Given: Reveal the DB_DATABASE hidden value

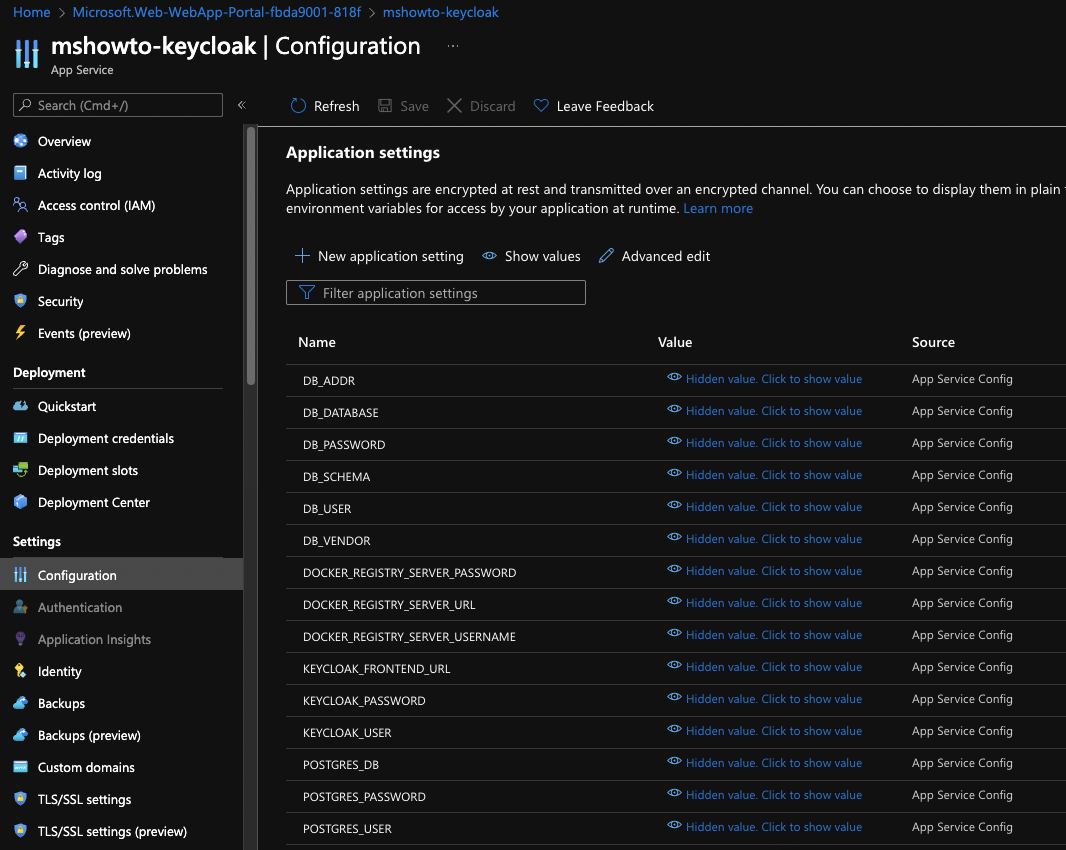Looking at the screenshot, I should [764, 411].
